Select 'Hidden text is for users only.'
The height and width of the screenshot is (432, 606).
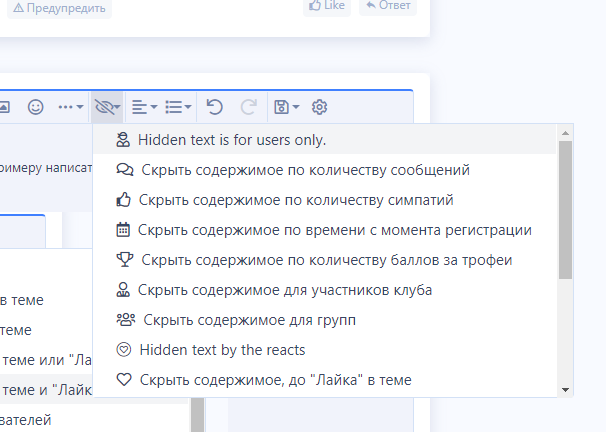232,139
